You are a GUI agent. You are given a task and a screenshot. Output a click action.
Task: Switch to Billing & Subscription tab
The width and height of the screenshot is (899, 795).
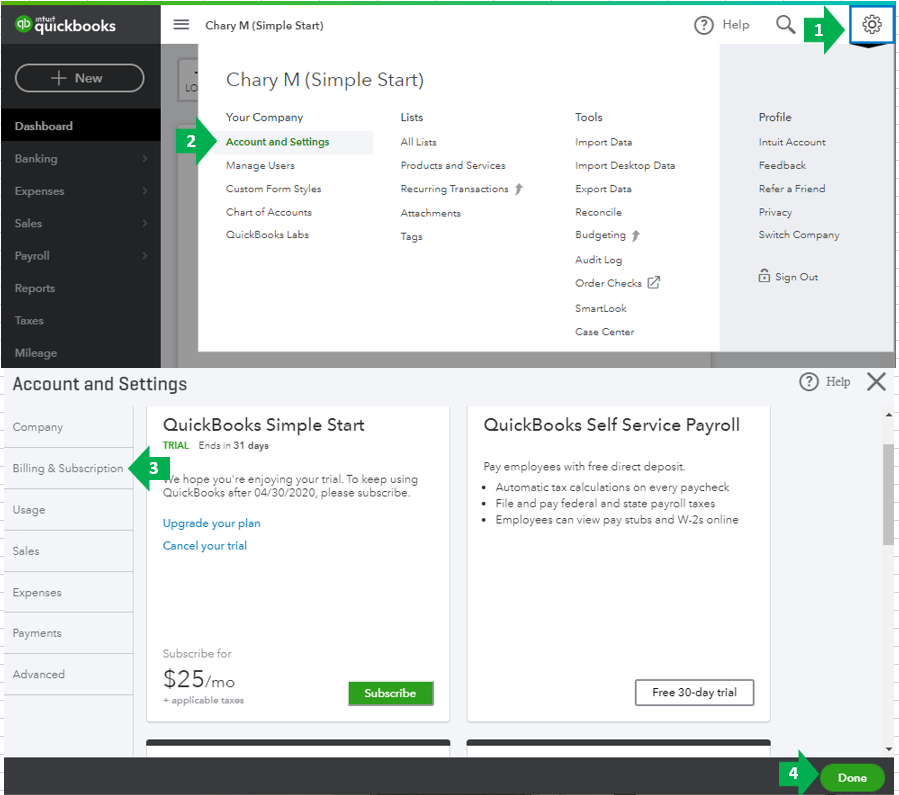(x=69, y=468)
